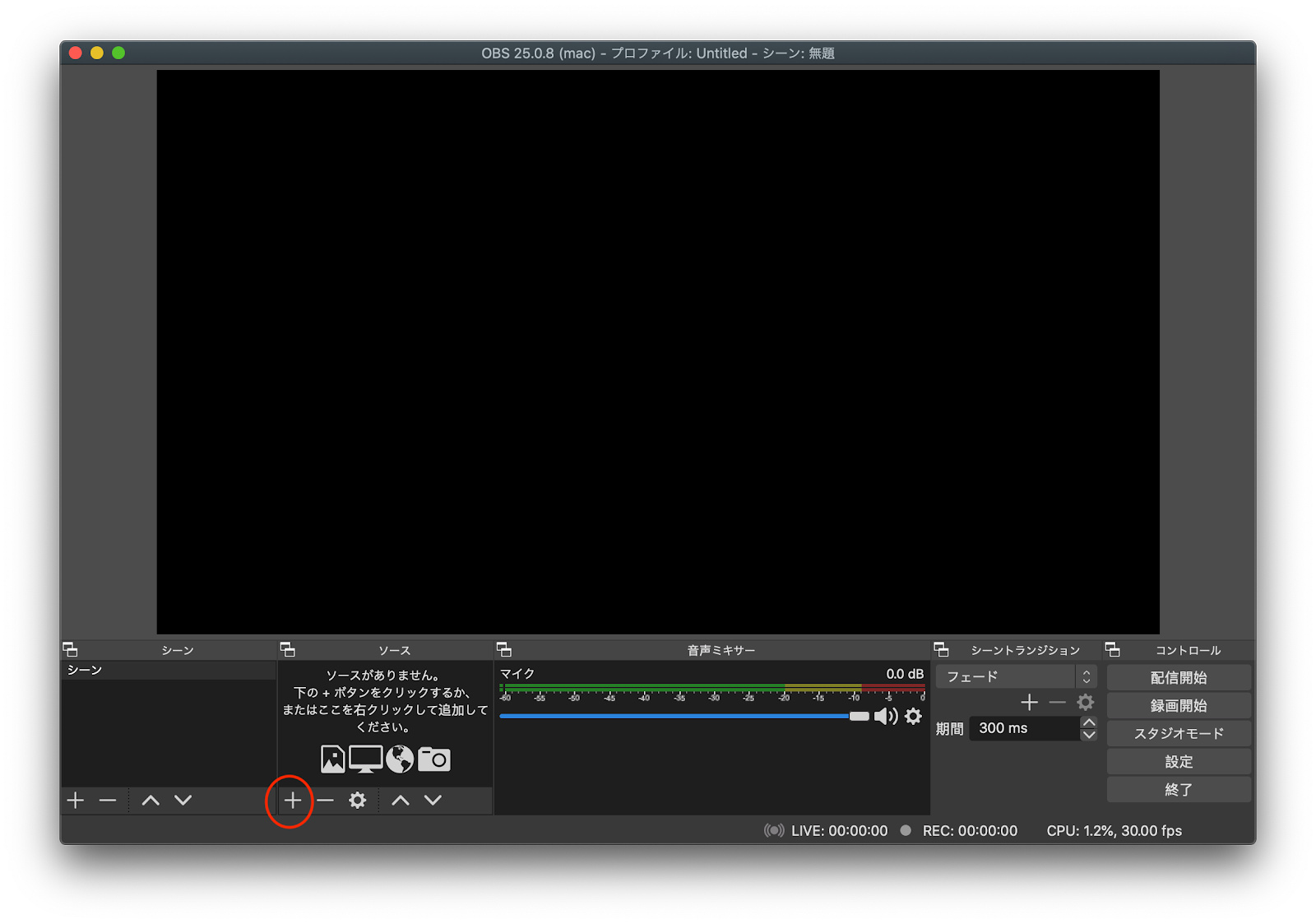Toggle スタジオモード button

[x=1179, y=734]
